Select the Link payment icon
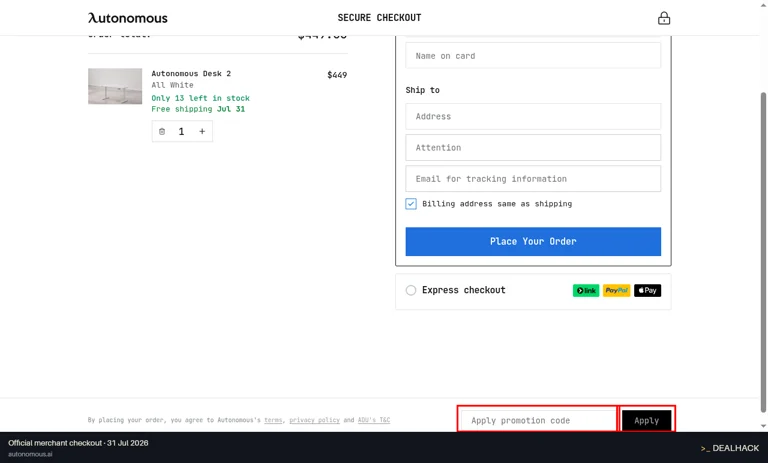 [x=586, y=291]
